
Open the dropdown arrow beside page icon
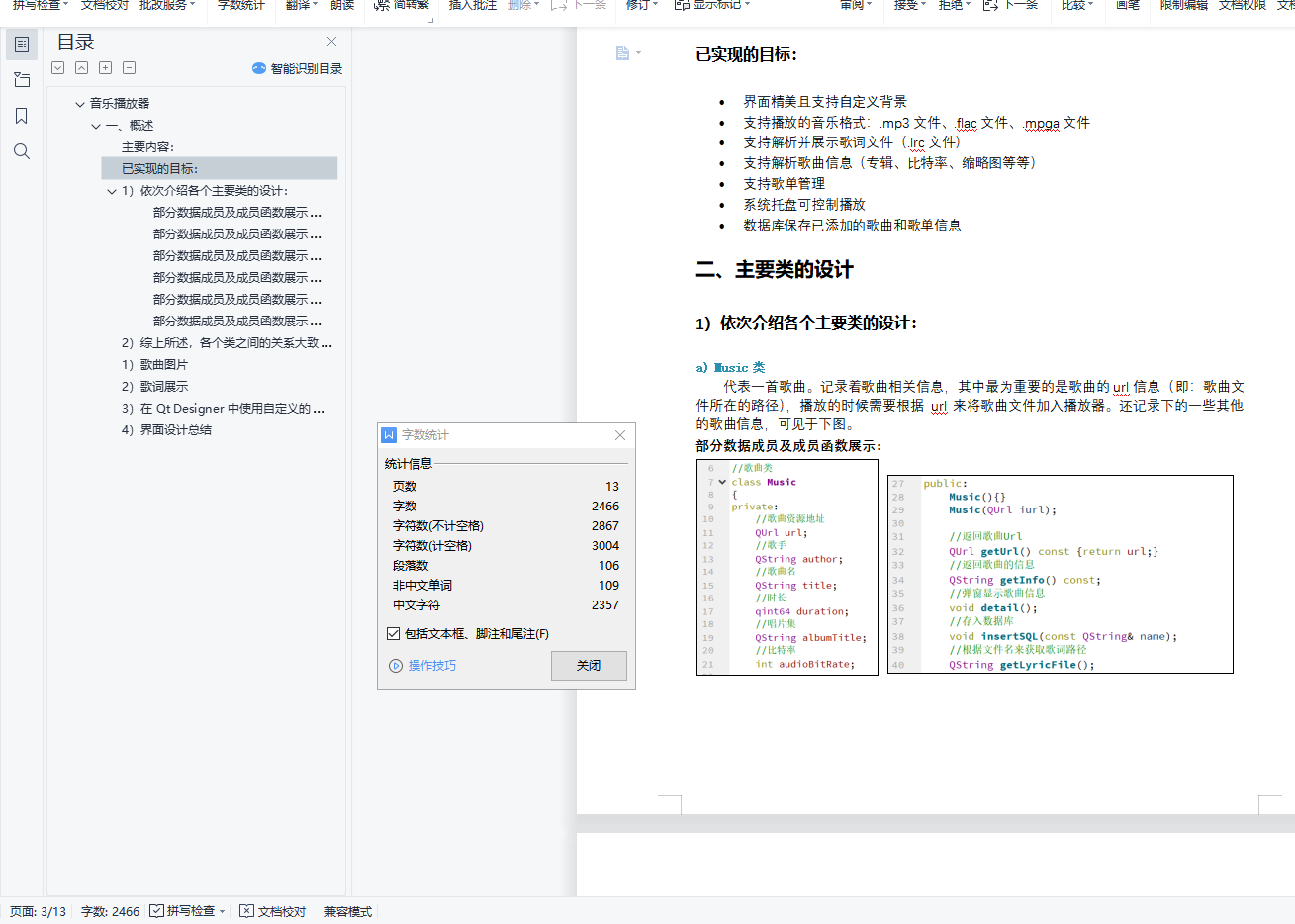(x=639, y=53)
